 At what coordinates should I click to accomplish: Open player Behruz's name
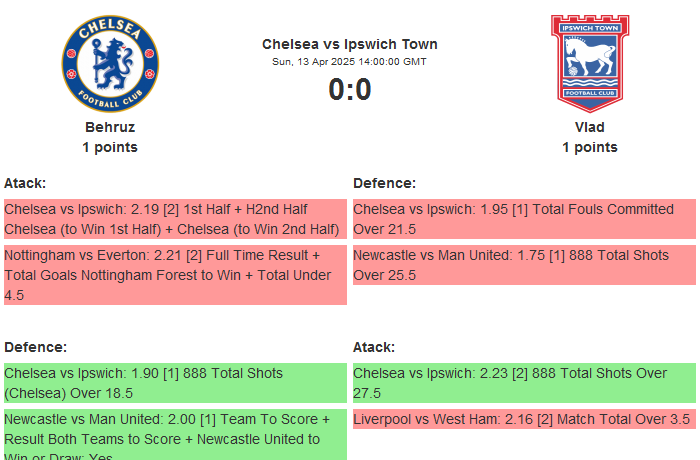coord(110,127)
